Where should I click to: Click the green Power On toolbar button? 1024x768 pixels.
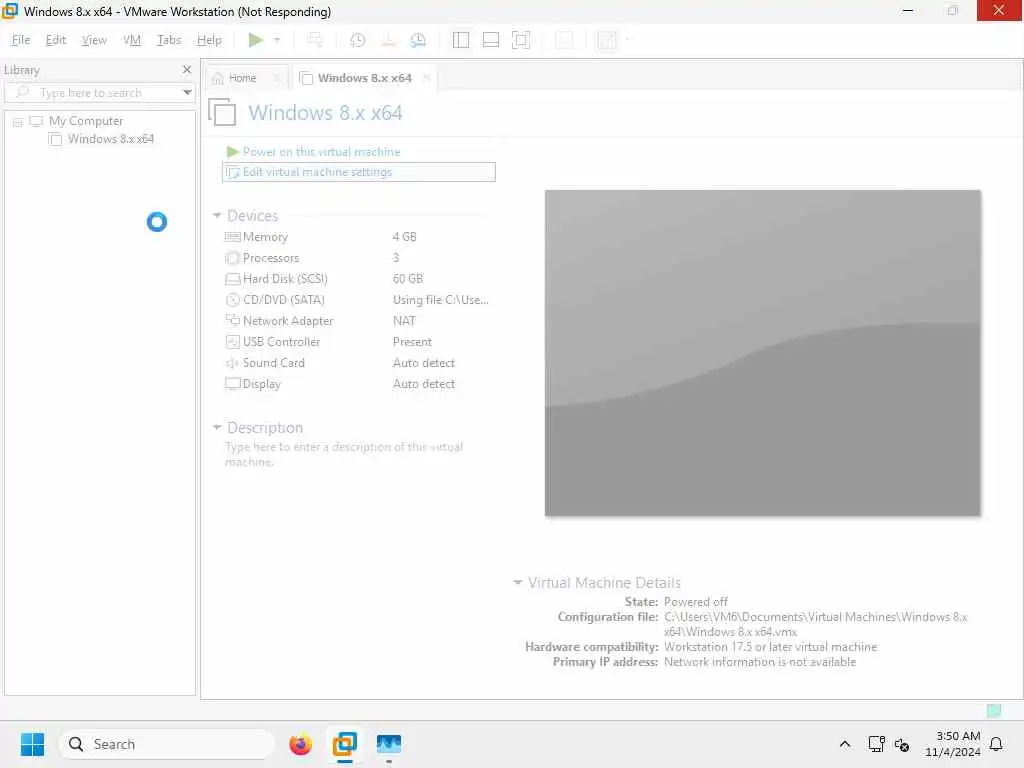255,40
